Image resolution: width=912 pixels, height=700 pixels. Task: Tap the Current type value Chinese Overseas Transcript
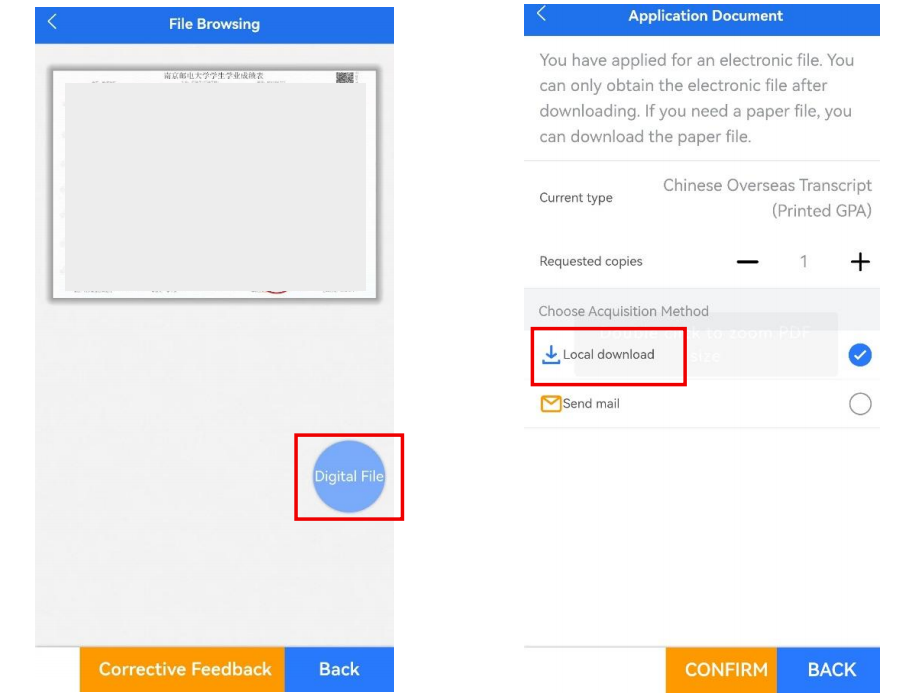pyautogui.click(x=767, y=198)
